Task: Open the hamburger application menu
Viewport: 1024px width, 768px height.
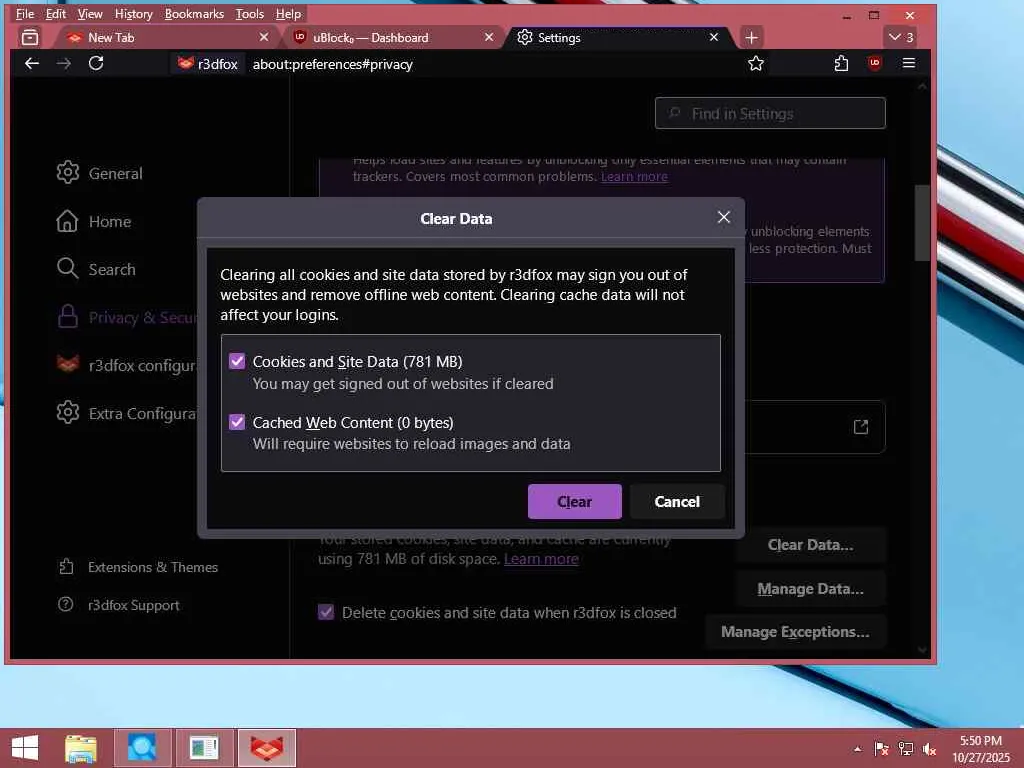Action: point(908,63)
